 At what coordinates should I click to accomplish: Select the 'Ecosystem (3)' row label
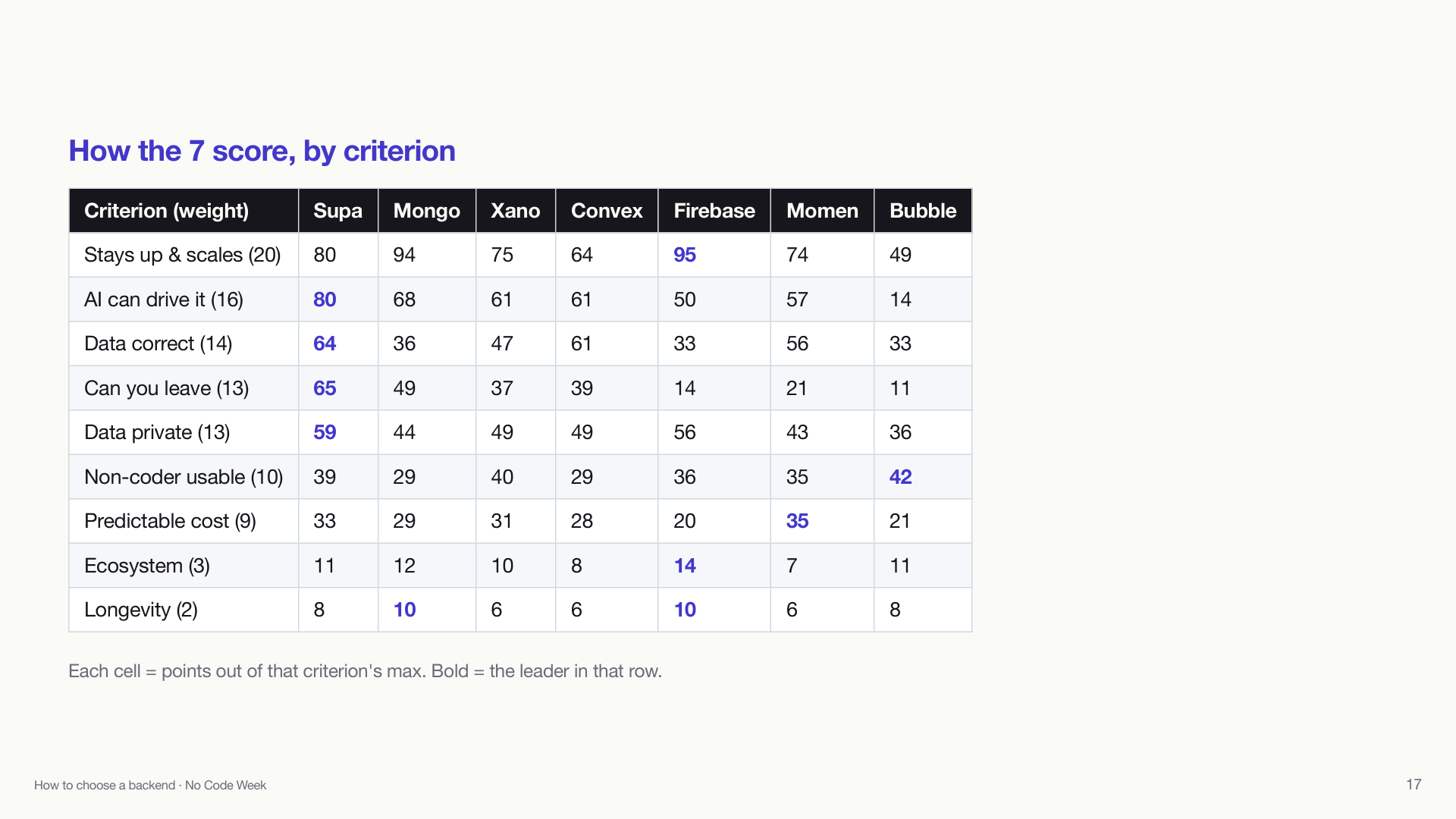147,566
